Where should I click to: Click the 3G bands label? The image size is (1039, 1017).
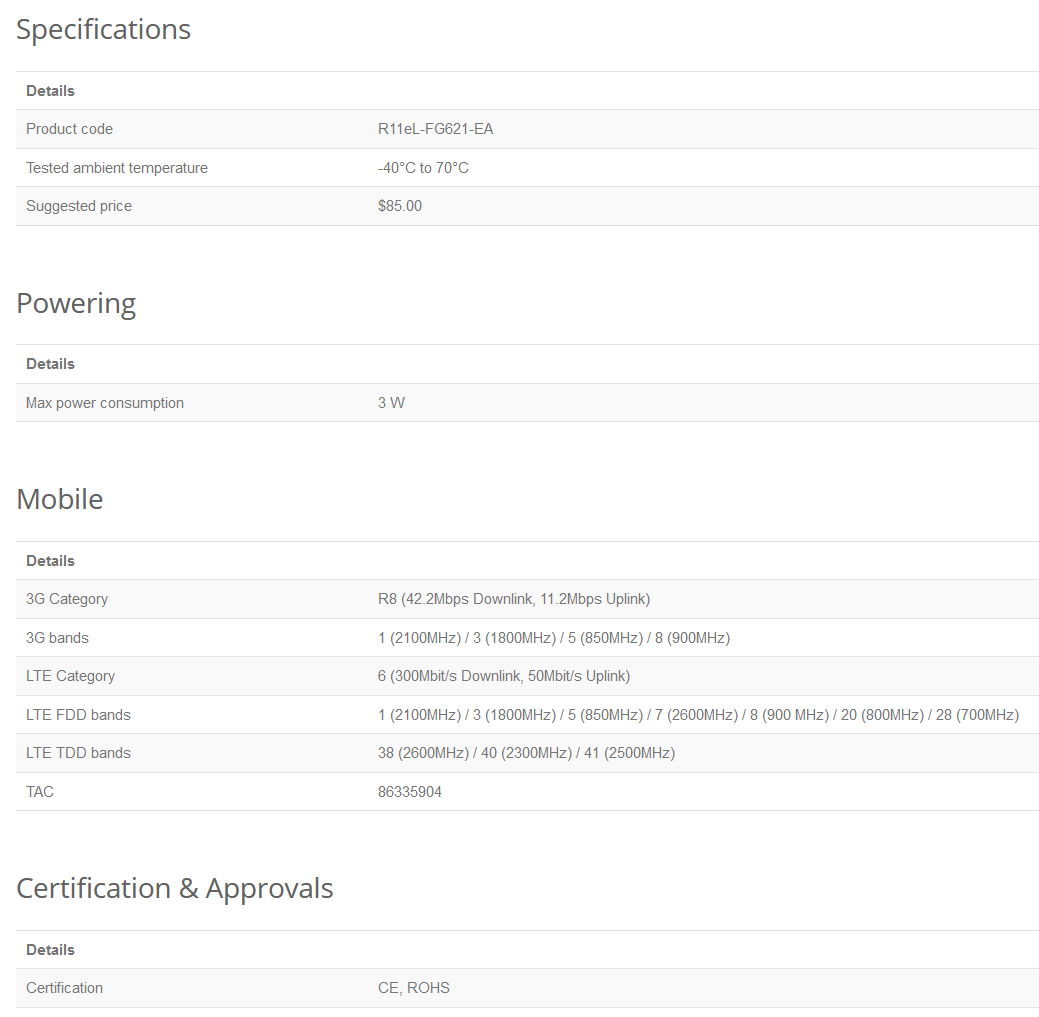tap(57, 638)
